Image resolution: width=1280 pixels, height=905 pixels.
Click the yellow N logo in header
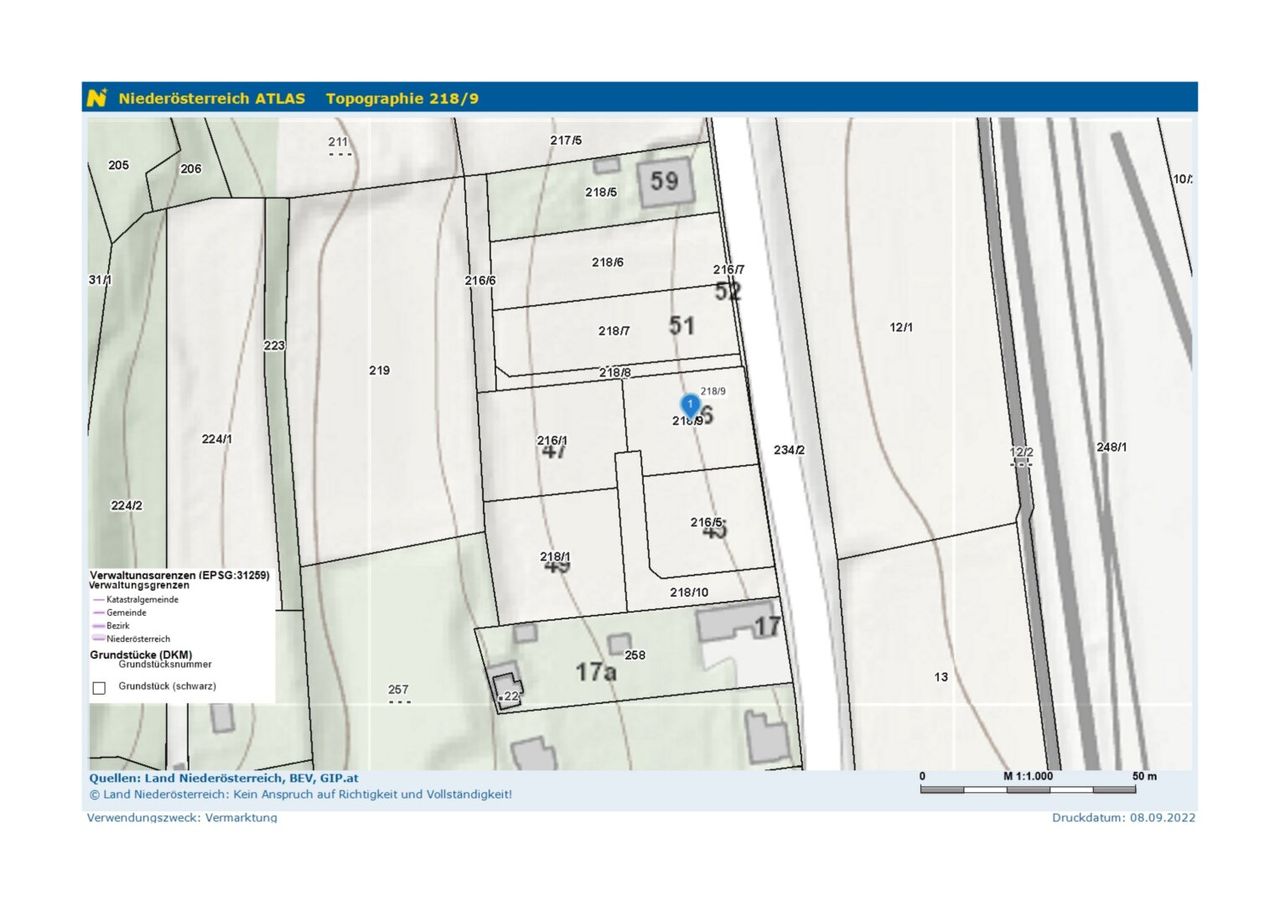[97, 98]
